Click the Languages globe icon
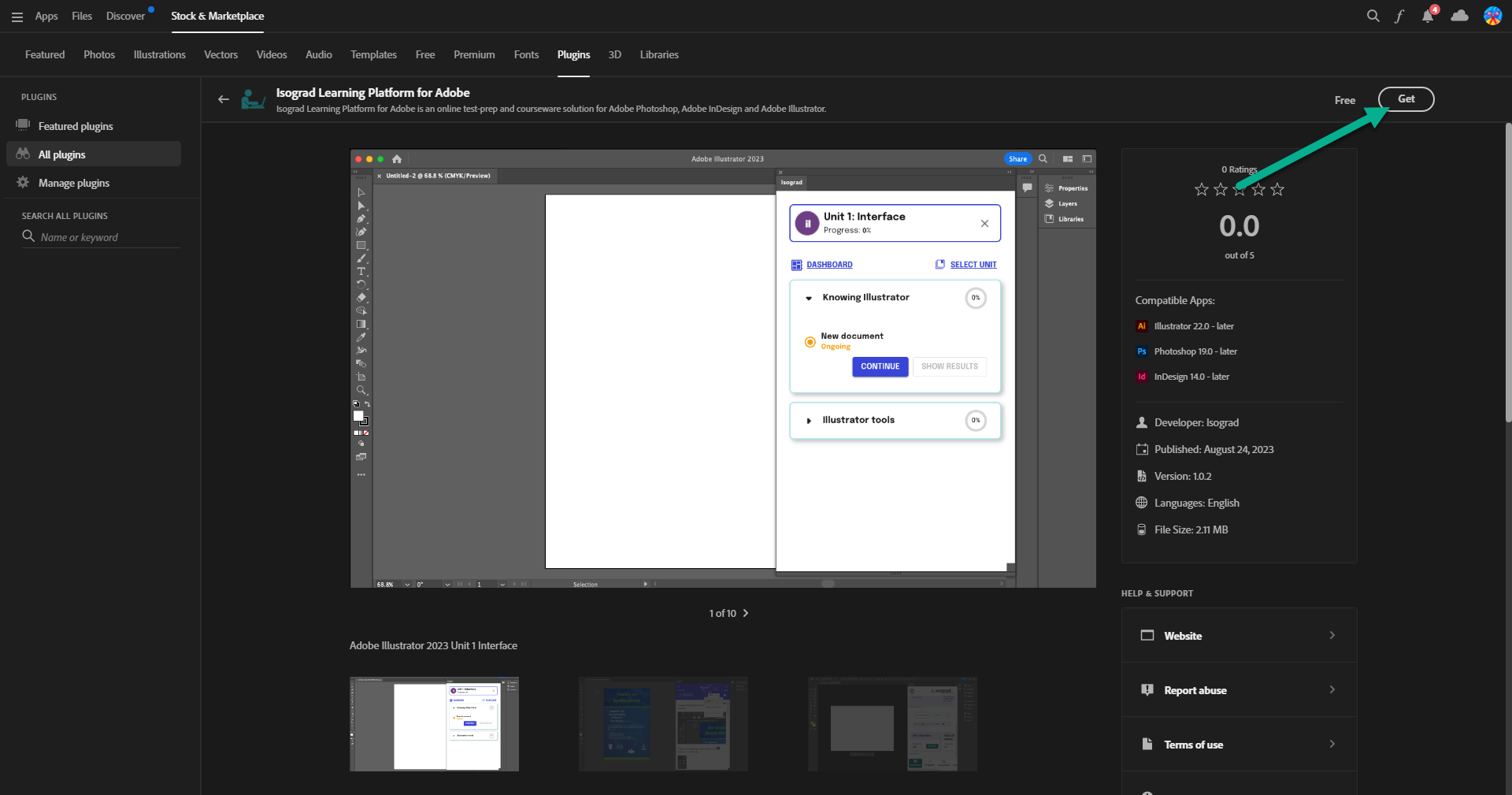Screen dimensions: 1512x795 (1142, 503)
